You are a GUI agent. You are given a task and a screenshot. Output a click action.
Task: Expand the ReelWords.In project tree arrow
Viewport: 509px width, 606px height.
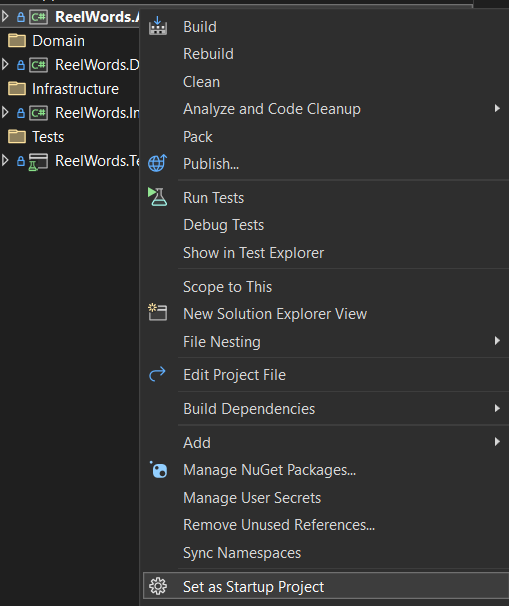tap(5, 112)
